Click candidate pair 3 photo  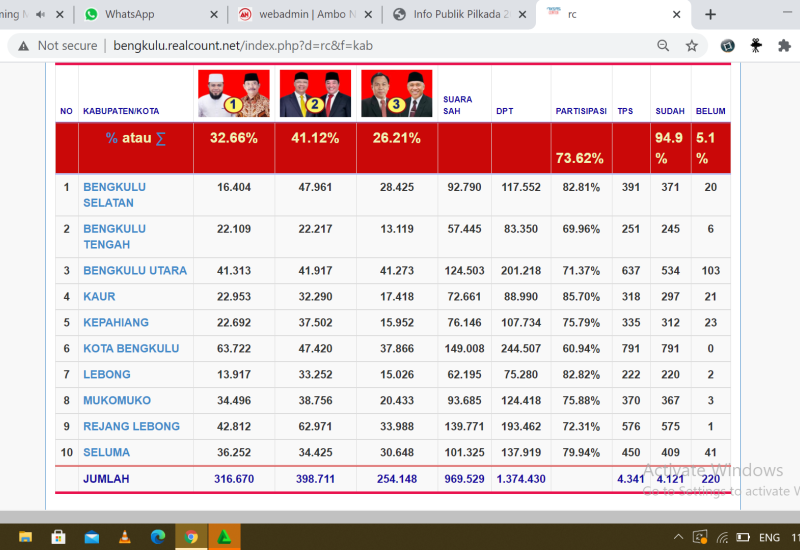click(396, 93)
